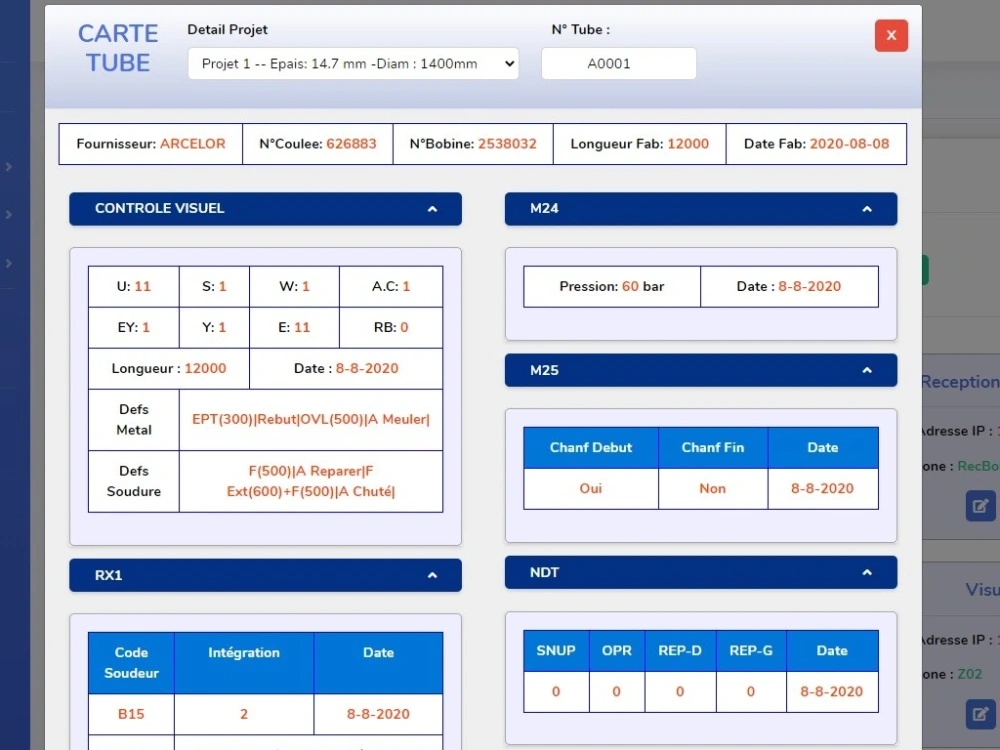This screenshot has width=1000, height=750.
Task: Click OPR column header
Action: (617, 651)
